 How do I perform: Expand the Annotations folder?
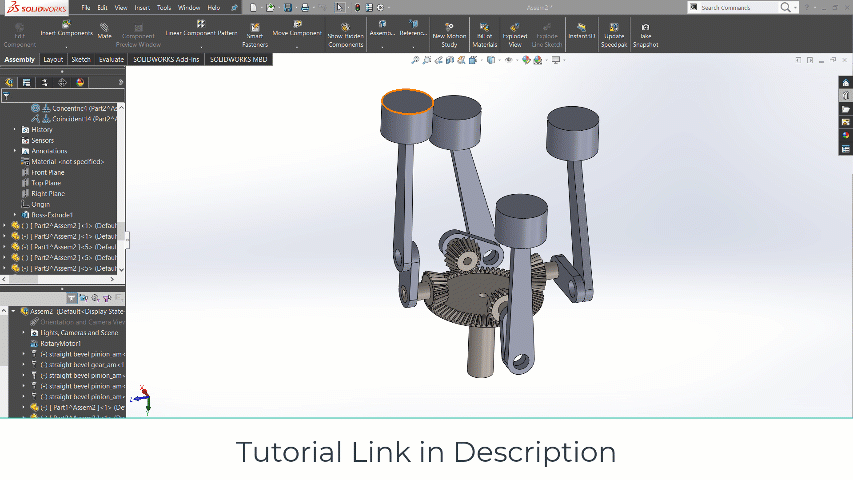tap(15, 151)
